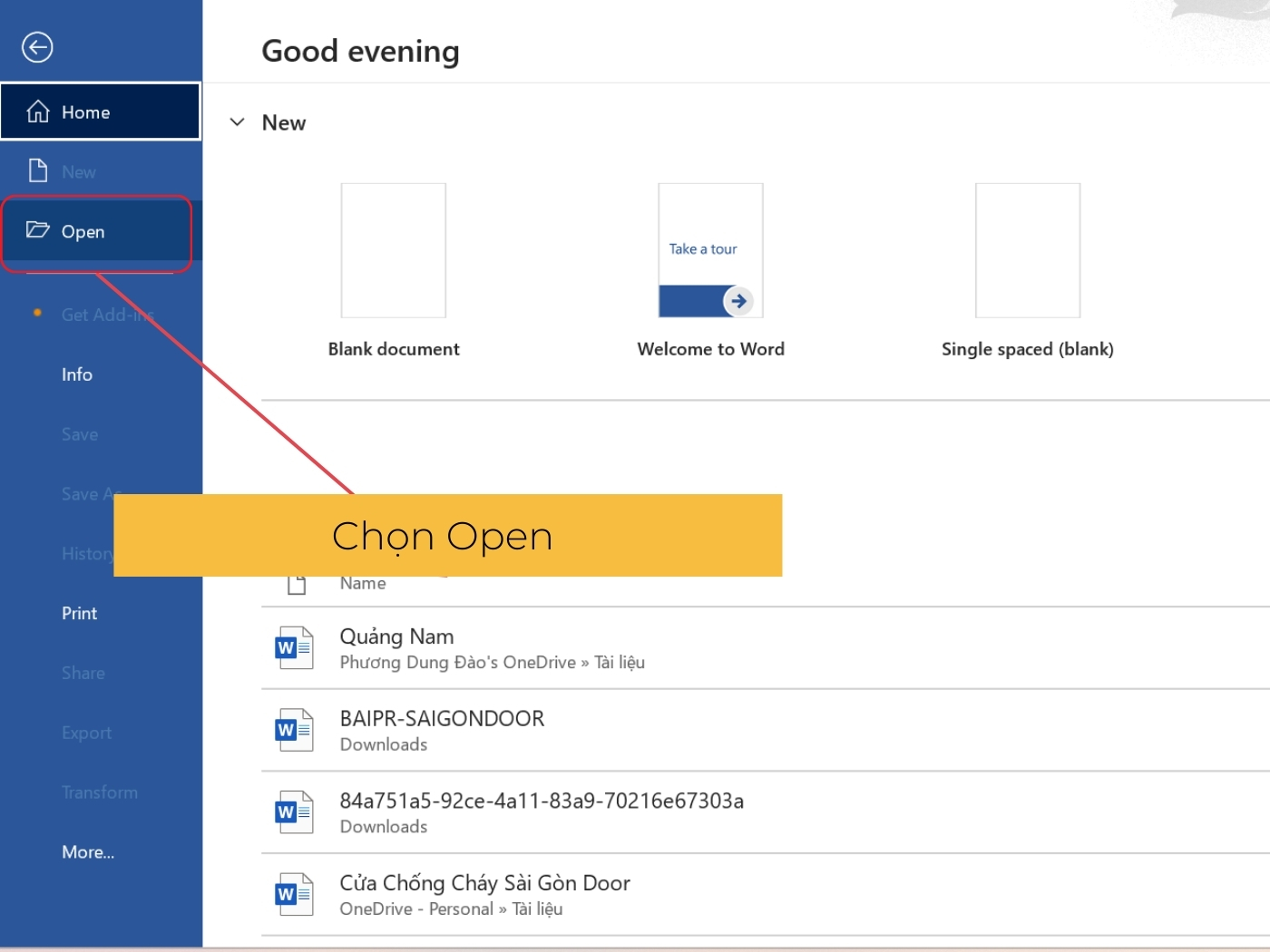
Task: Click the file icon in list header
Action: click(297, 584)
